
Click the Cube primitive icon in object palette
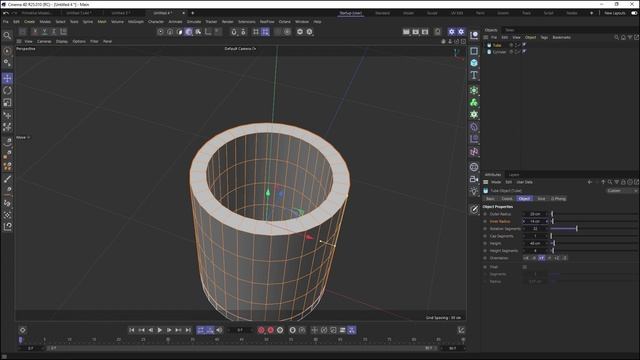tap(474, 63)
